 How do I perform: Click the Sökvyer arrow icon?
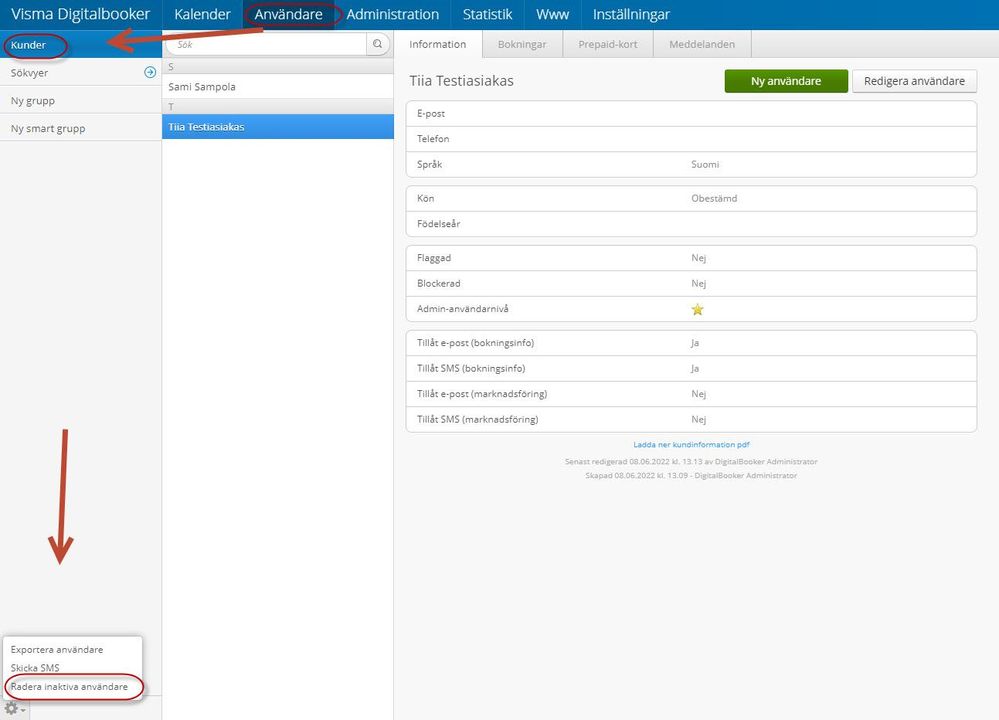(150, 72)
